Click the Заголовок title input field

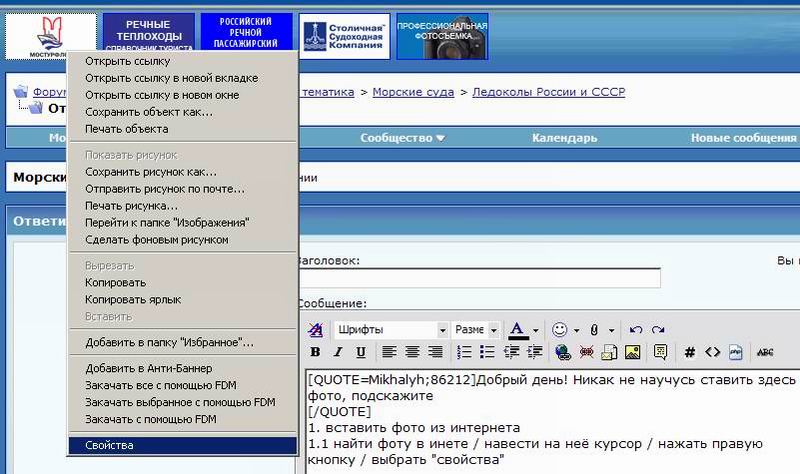point(478,279)
